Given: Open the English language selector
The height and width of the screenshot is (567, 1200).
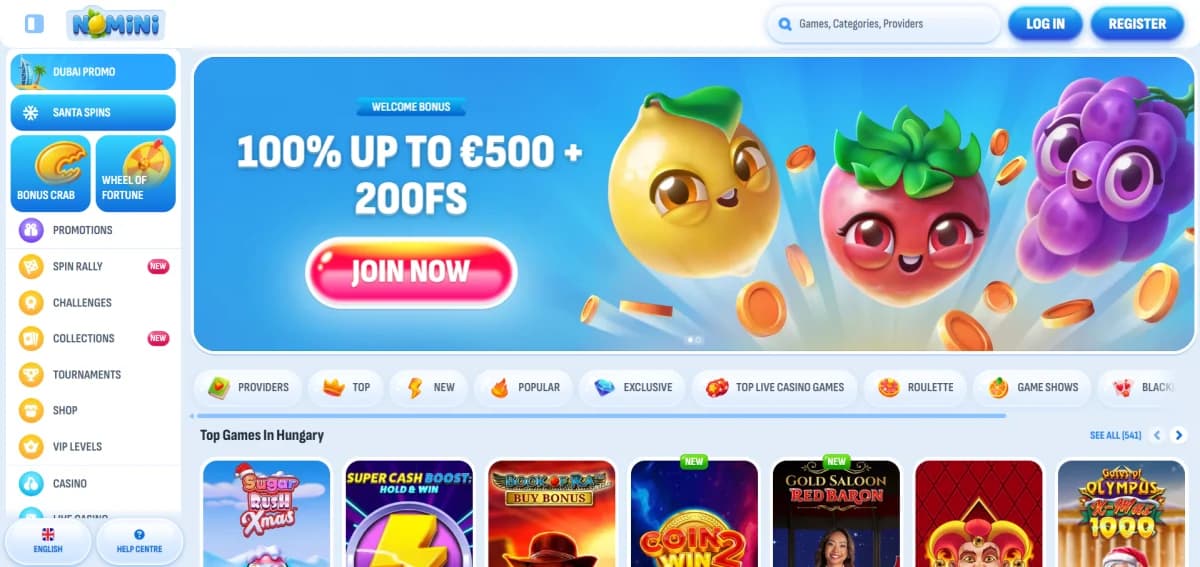Looking at the screenshot, I should [x=47, y=541].
